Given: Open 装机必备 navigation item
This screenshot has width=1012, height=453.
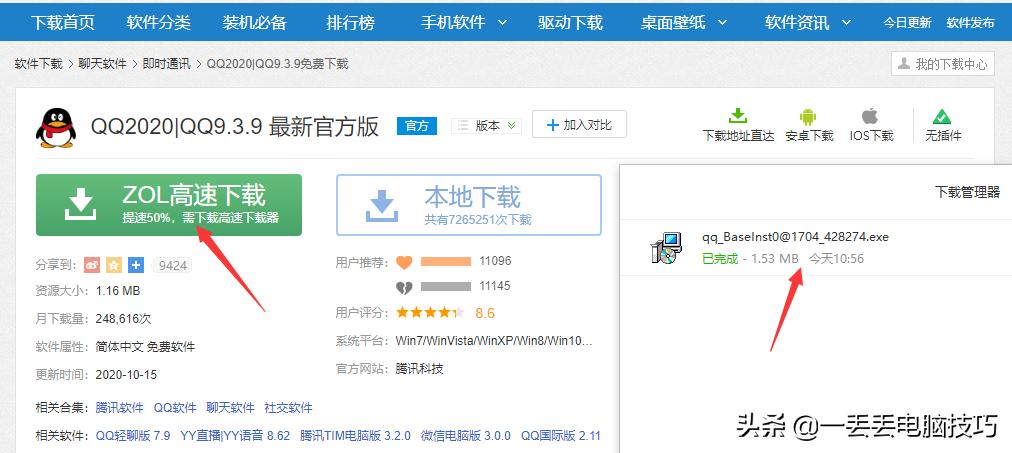Looking at the screenshot, I should click(x=254, y=23).
